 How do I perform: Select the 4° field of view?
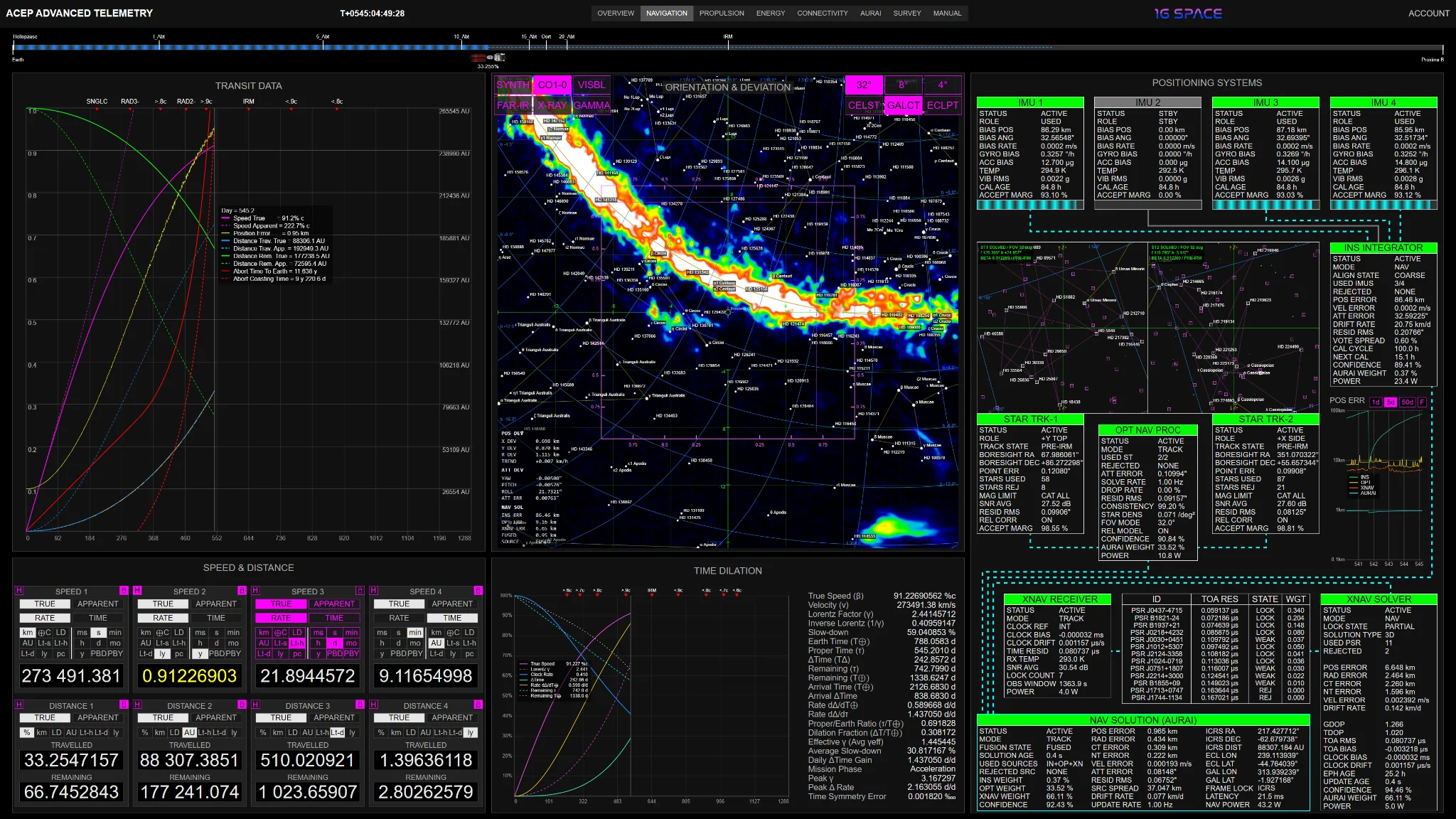[x=943, y=85]
